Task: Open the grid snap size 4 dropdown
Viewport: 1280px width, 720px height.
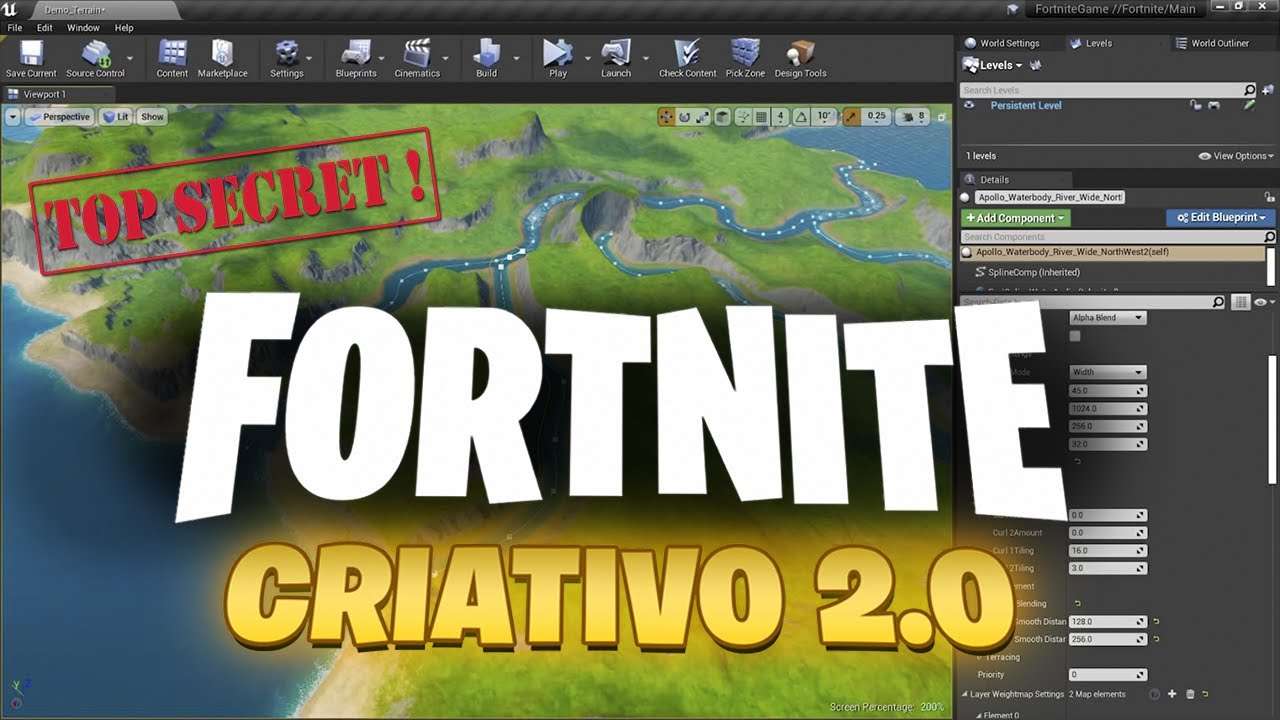Action: coord(781,116)
